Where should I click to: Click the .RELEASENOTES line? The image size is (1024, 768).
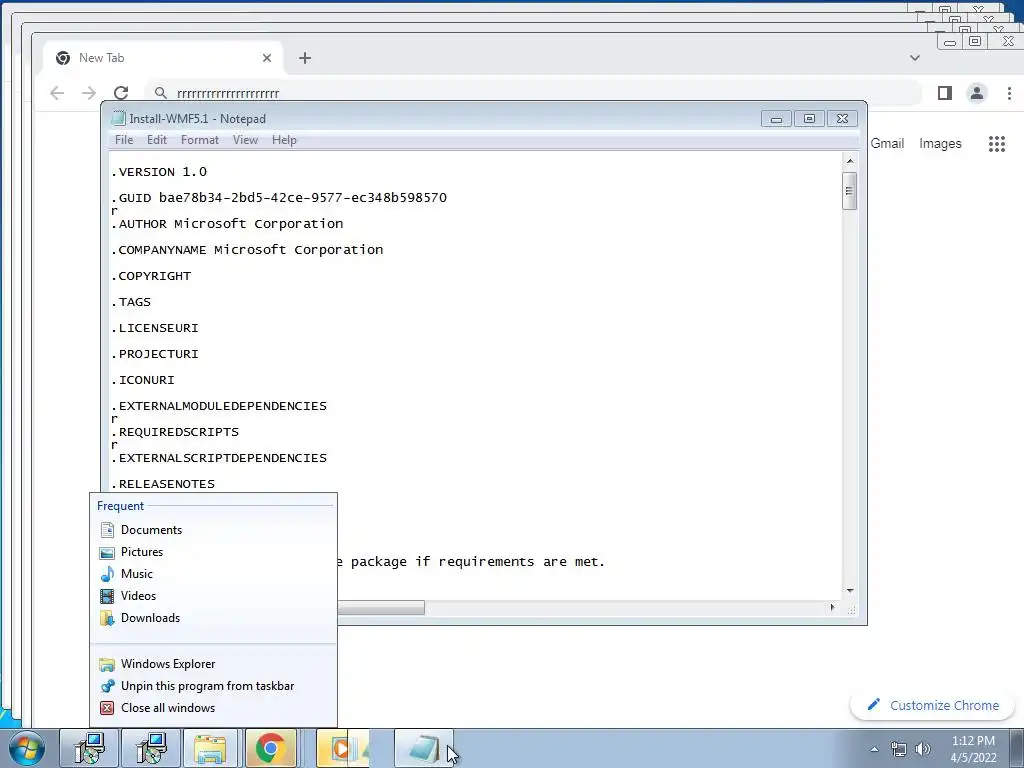point(163,484)
